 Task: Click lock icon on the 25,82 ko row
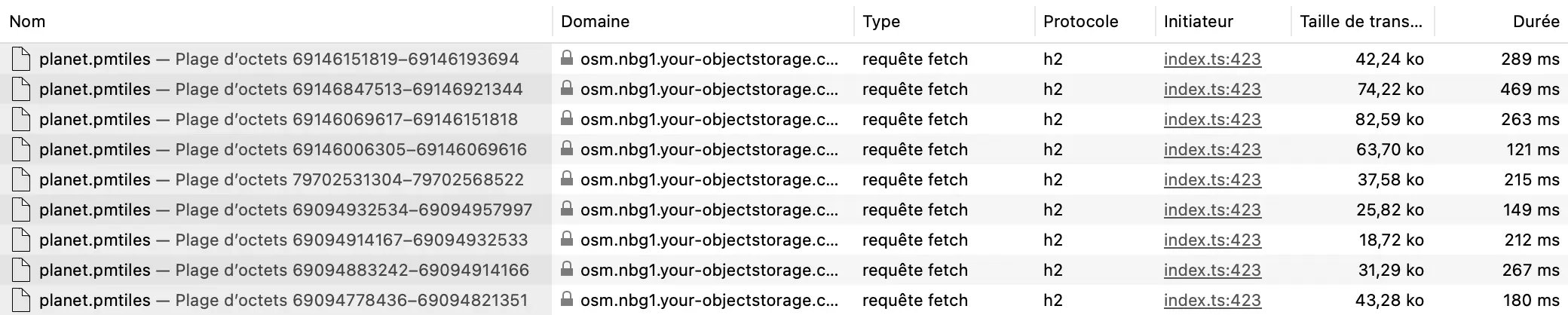click(567, 209)
